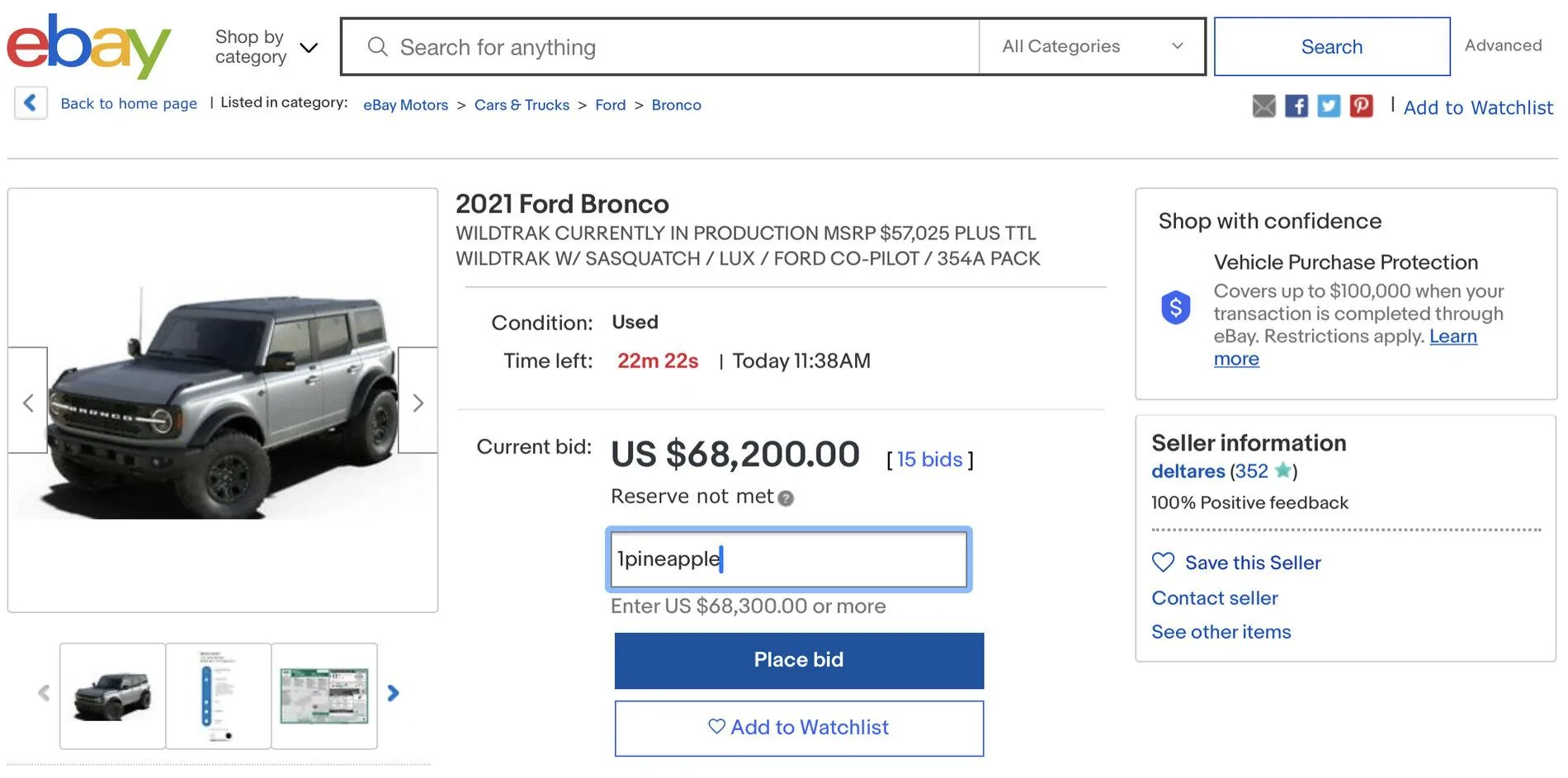Open the Shop by category dropdown
The width and height of the screenshot is (1568, 778).
pyautogui.click(x=266, y=47)
